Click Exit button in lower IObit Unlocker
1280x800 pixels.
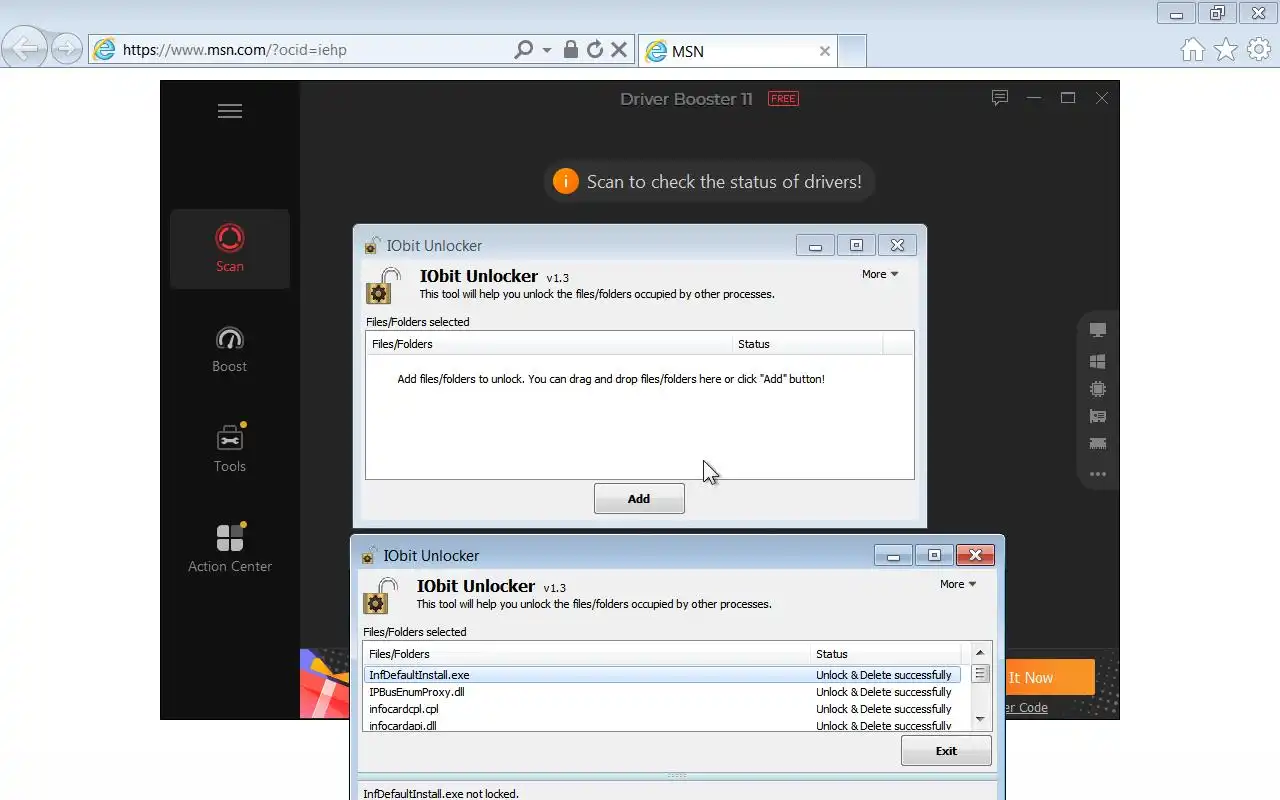(946, 750)
